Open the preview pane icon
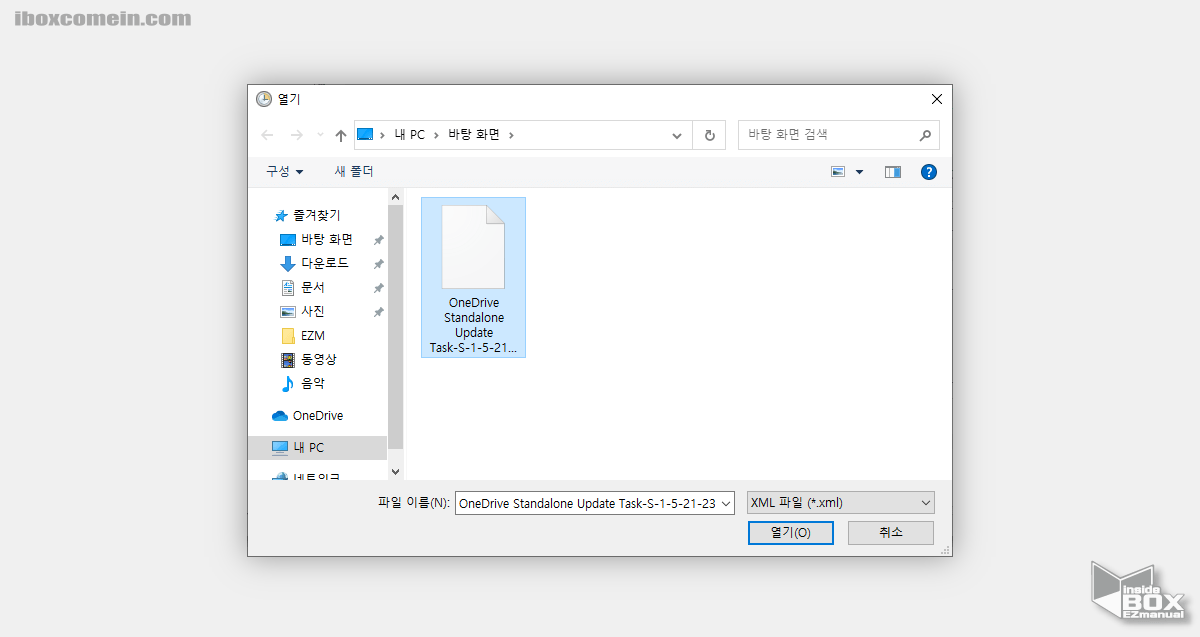The height and width of the screenshot is (637, 1200). [x=892, y=171]
